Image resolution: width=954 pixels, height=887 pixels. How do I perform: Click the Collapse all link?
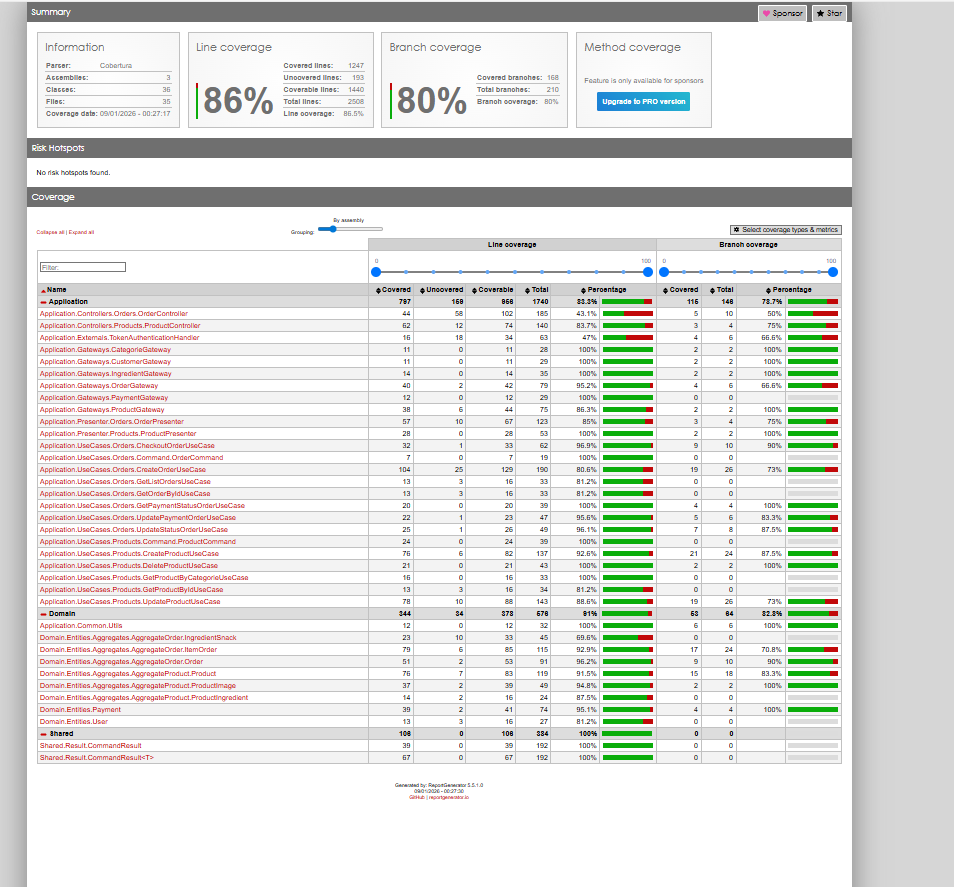click(x=50, y=232)
